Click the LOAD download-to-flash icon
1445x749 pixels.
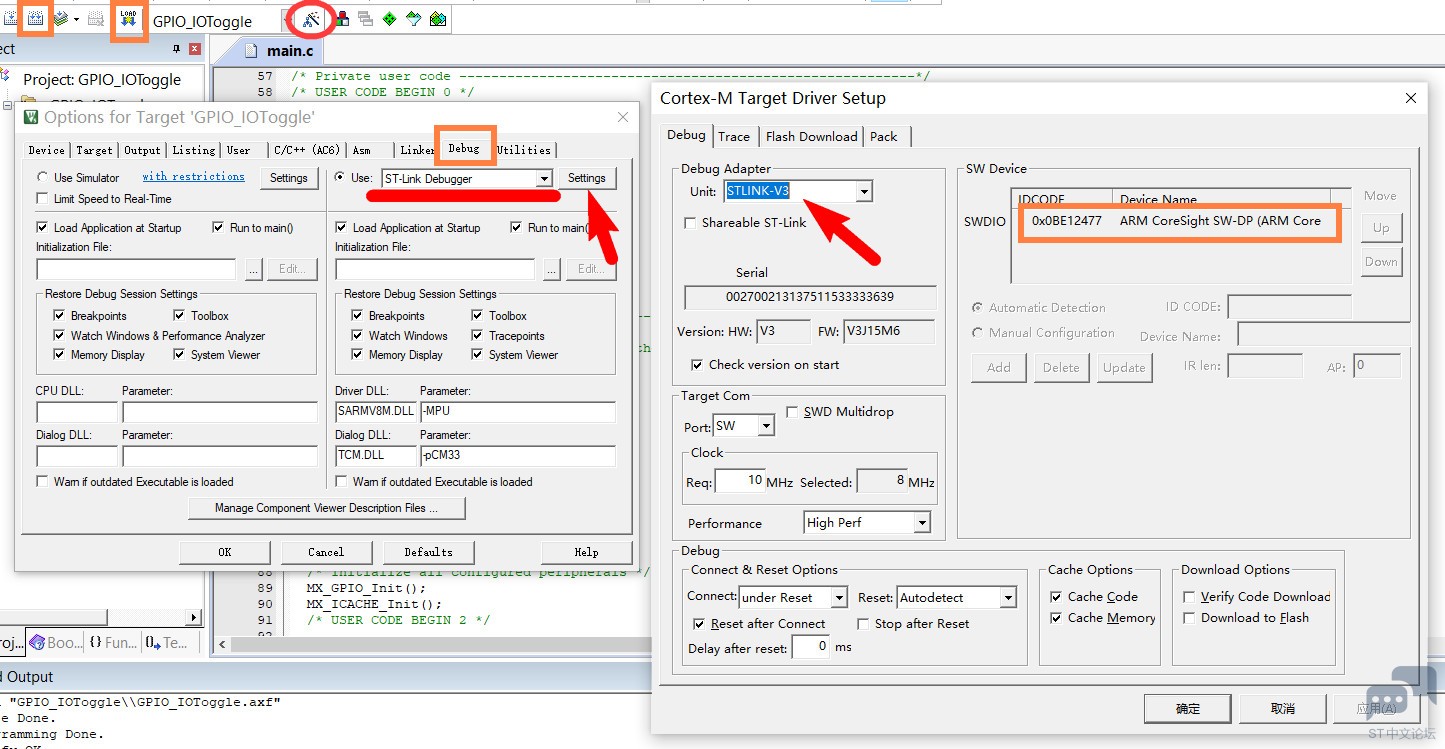128,19
